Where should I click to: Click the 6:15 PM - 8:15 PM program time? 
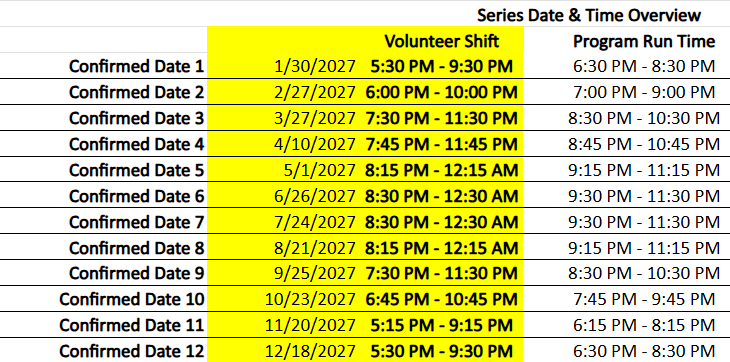644,325
